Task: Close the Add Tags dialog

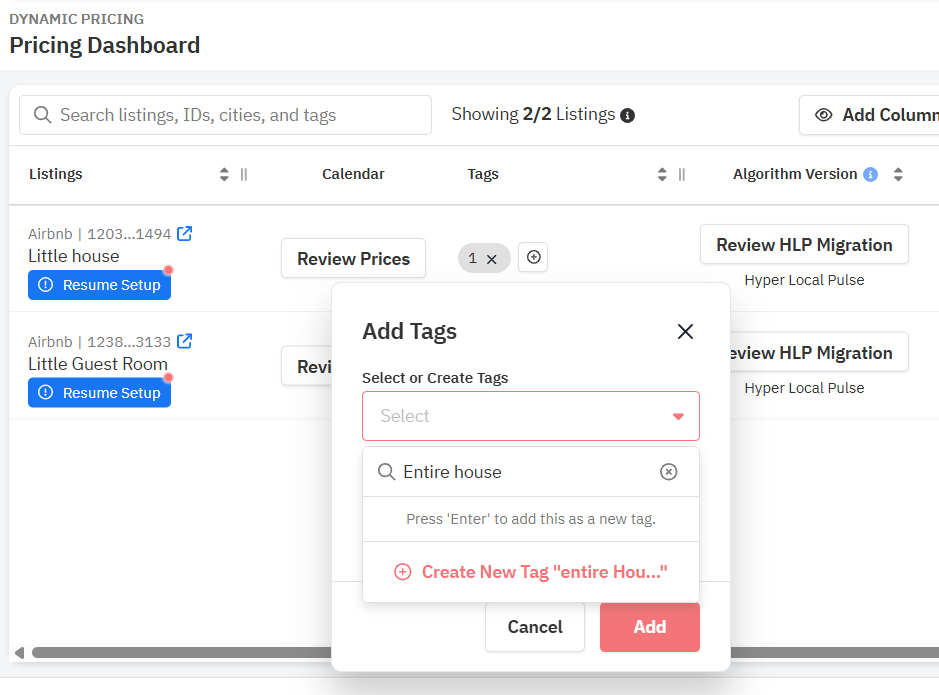Action: click(x=685, y=332)
